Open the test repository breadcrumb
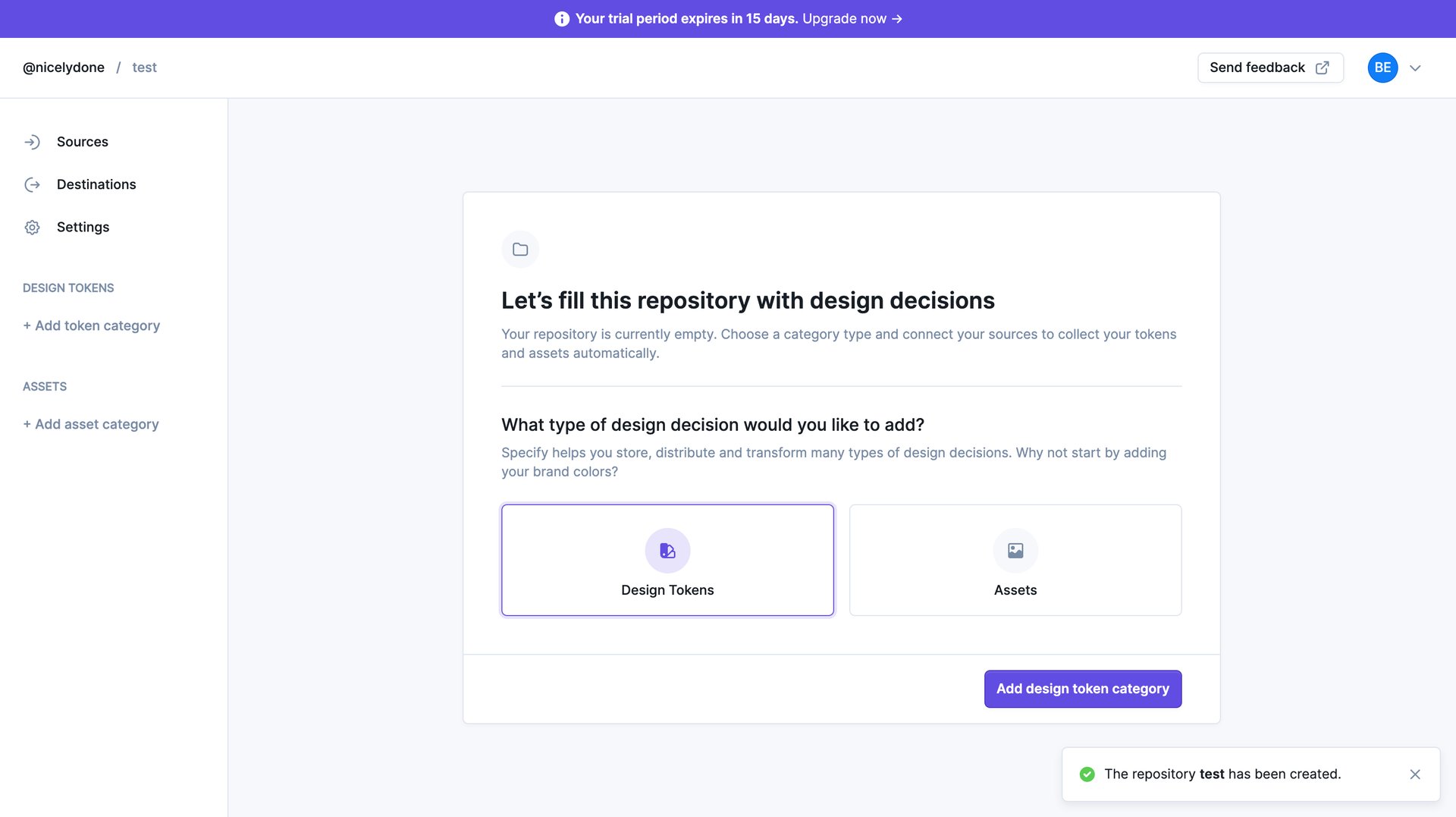 tap(144, 68)
